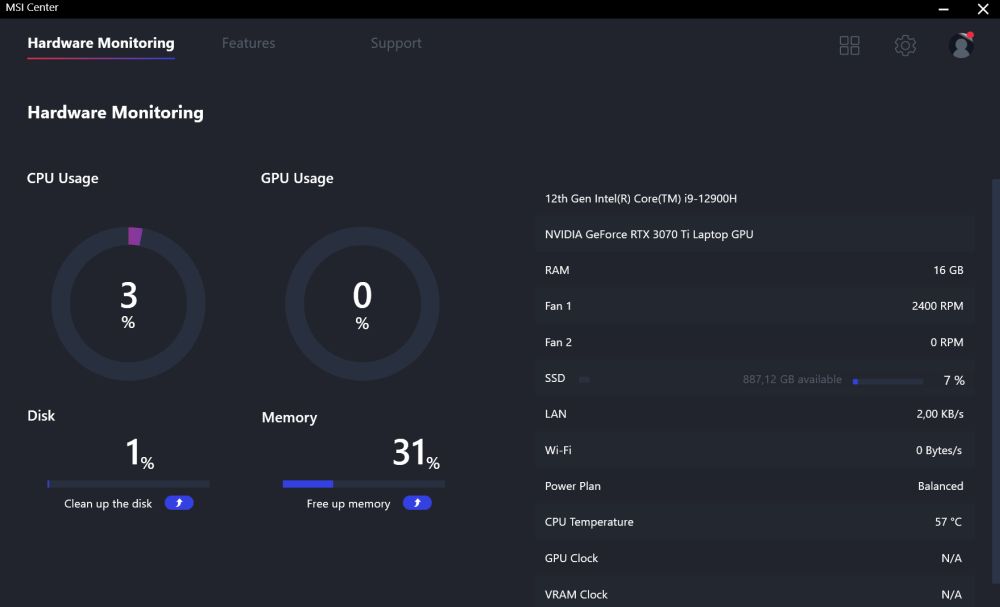The height and width of the screenshot is (607, 1000).
Task: Click the SSD label
Action: [x=555, y=378]
